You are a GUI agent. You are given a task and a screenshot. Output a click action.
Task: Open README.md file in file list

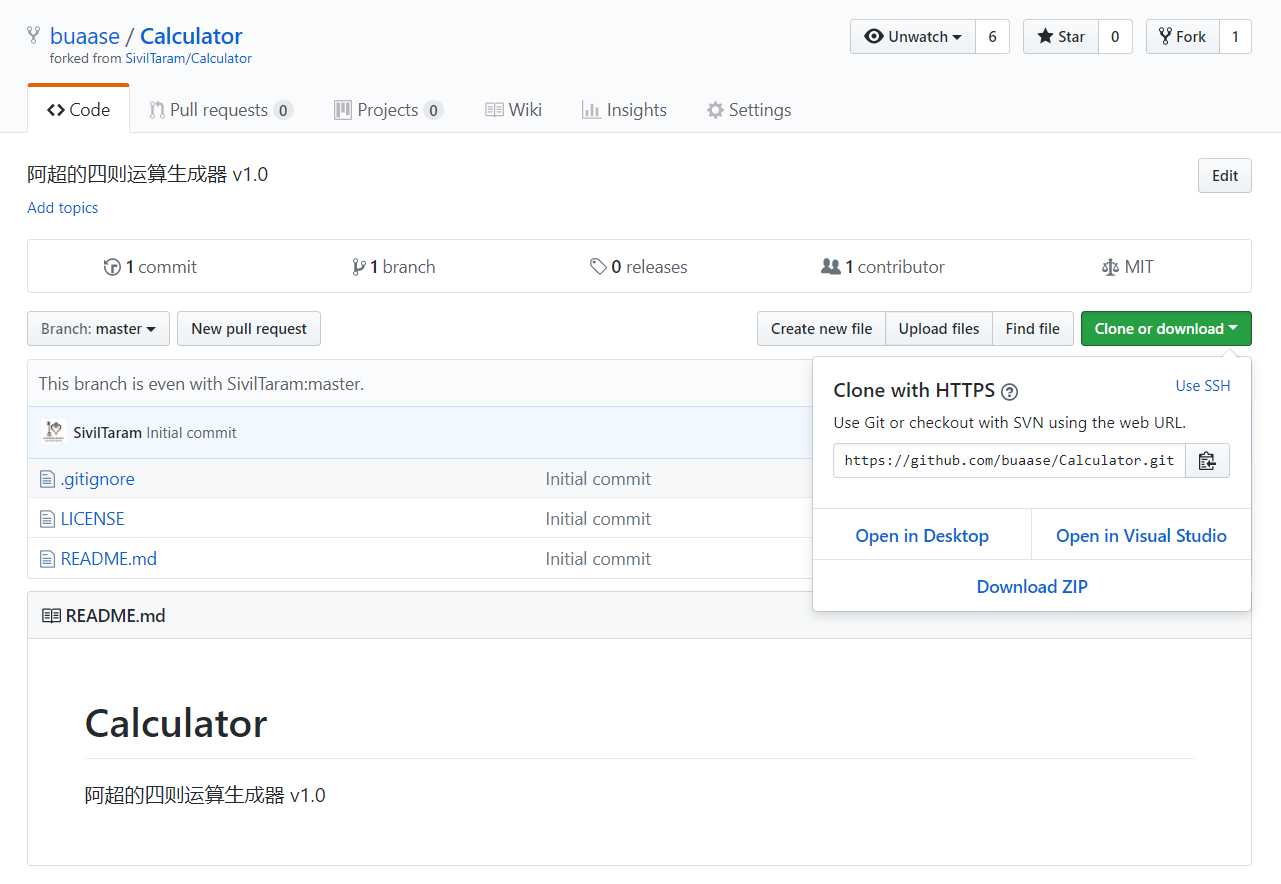click(x=109, y=559)
